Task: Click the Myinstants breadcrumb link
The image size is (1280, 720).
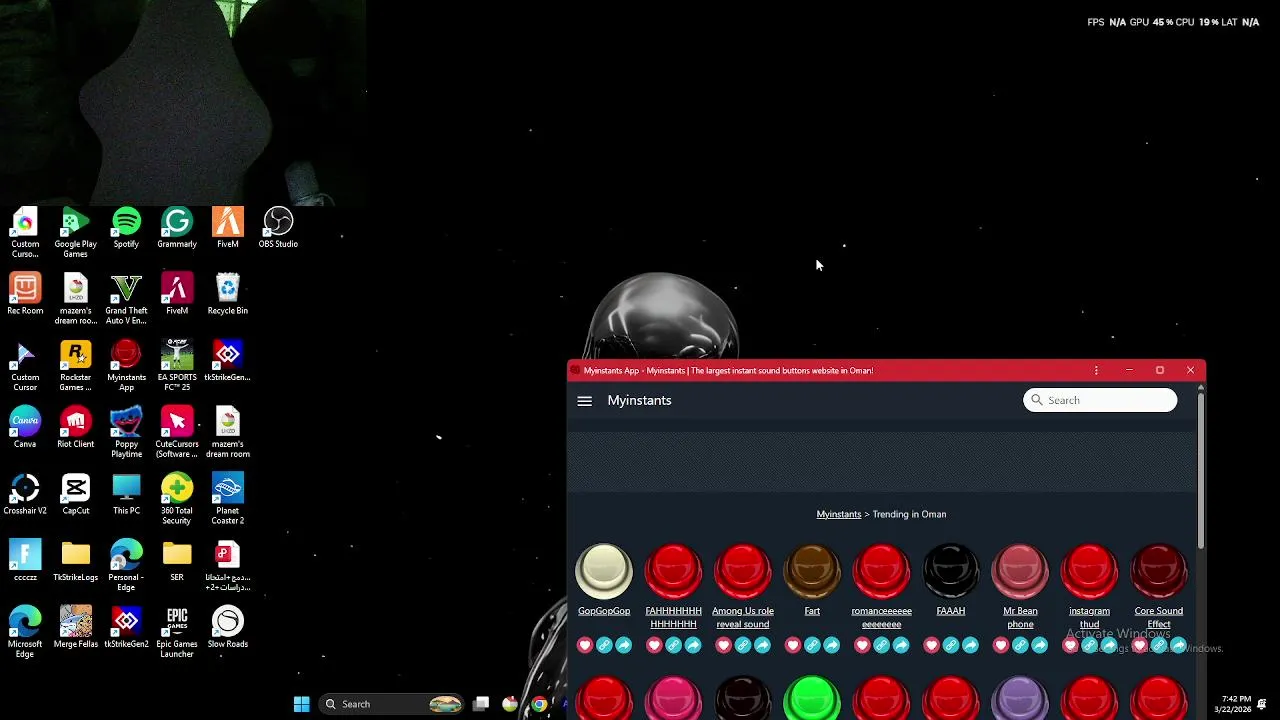Action: (x=838, y=514)
